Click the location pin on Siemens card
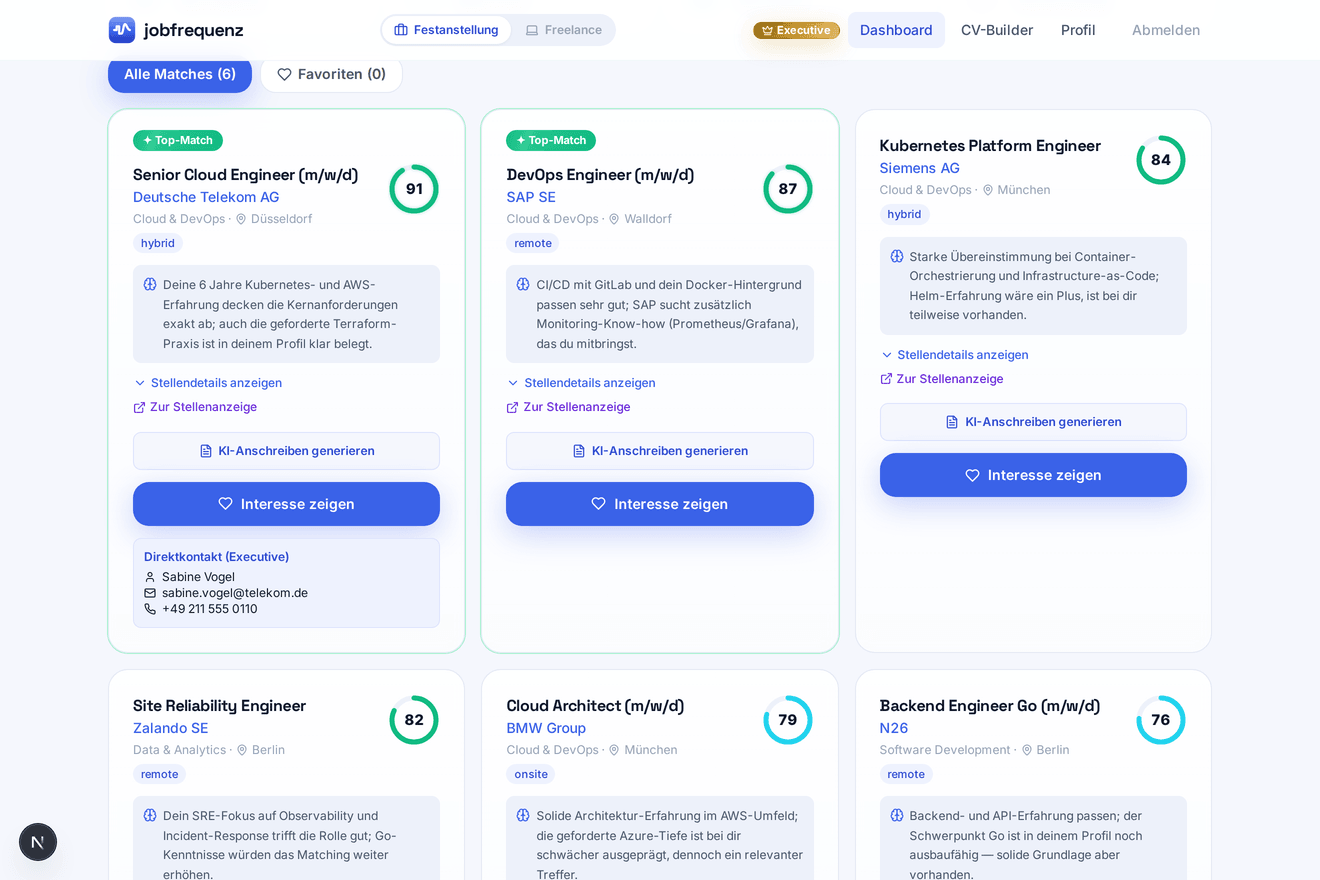 pyautogui.click(x=988, y=190)
